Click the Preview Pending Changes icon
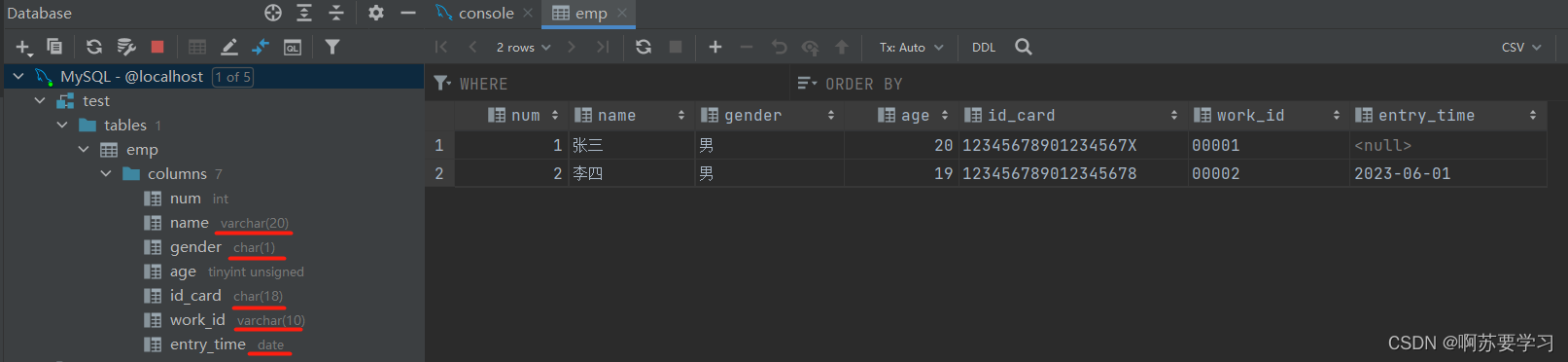This screenshot has width=1568, height=362. (810, 47)
